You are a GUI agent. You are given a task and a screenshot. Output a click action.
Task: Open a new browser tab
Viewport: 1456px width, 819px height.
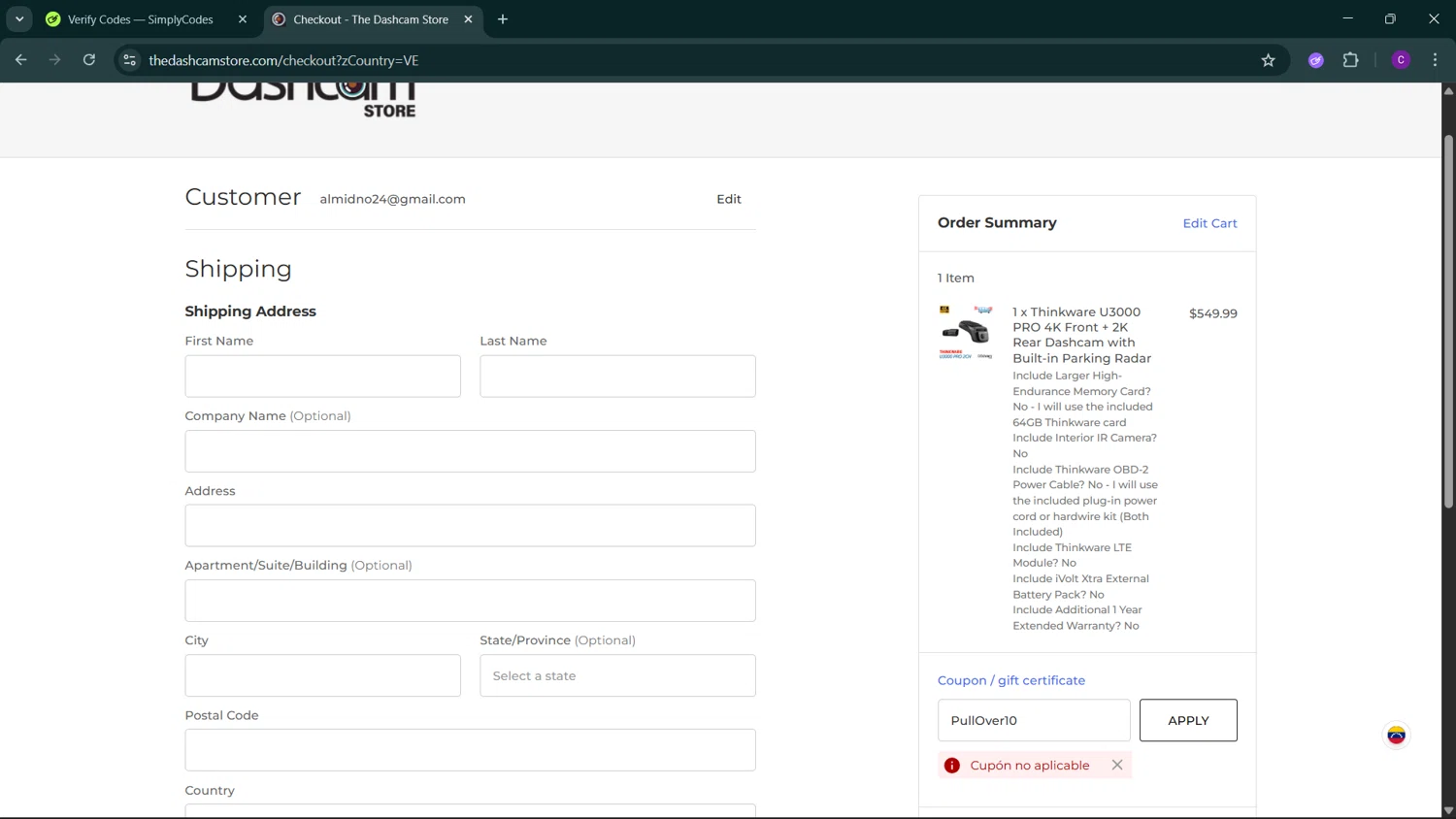pos(503,19)
